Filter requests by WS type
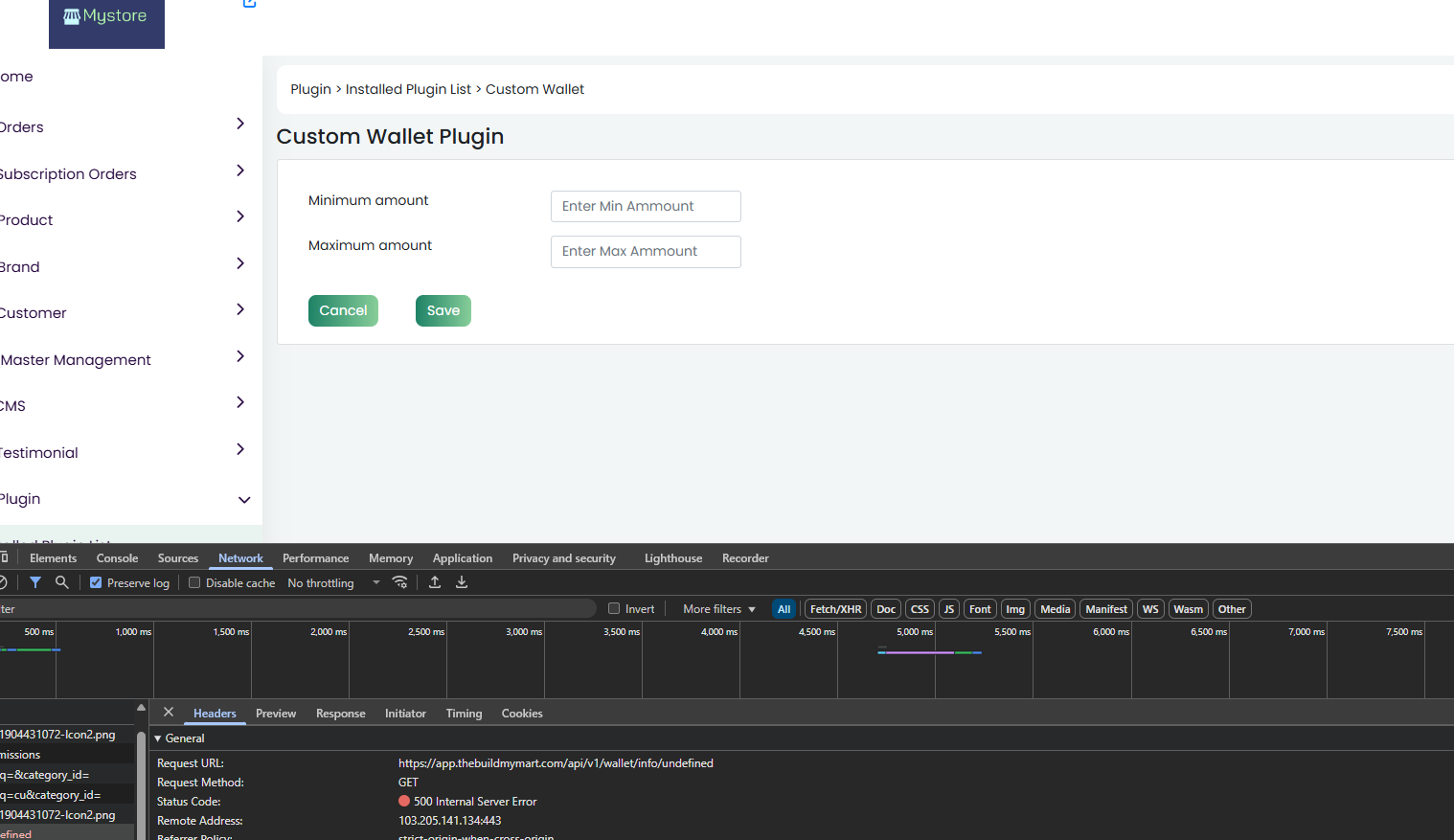Image resolution: width=1454 pixels, height=840 pixels. [x=1150, y=609]
